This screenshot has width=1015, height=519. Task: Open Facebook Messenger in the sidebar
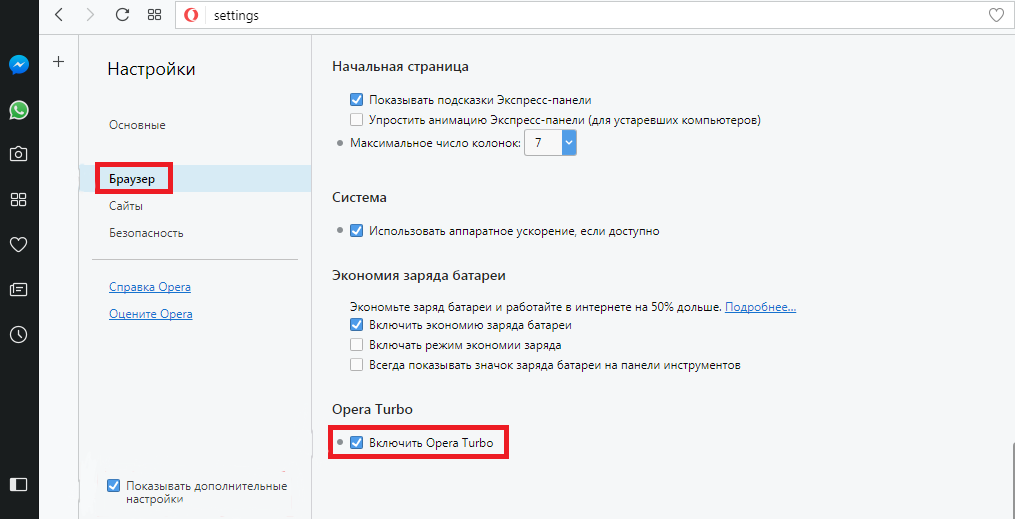(18, 65)
